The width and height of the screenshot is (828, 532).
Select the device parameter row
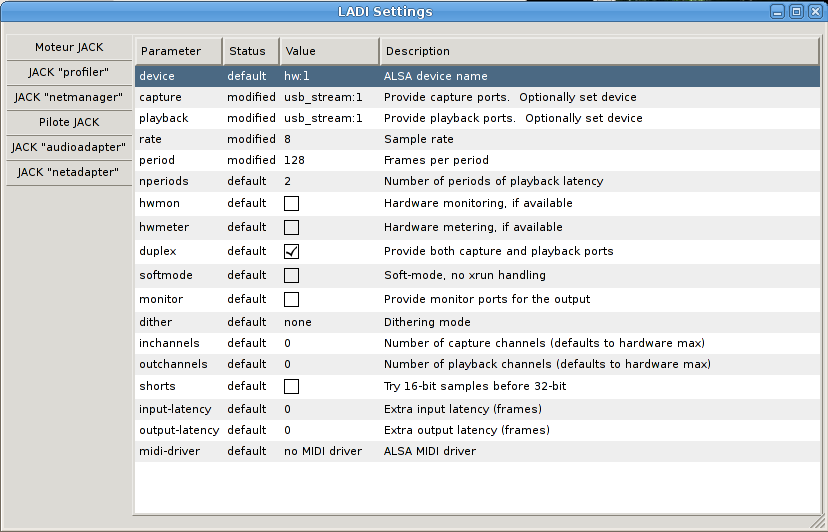click(x=477, y=76)
